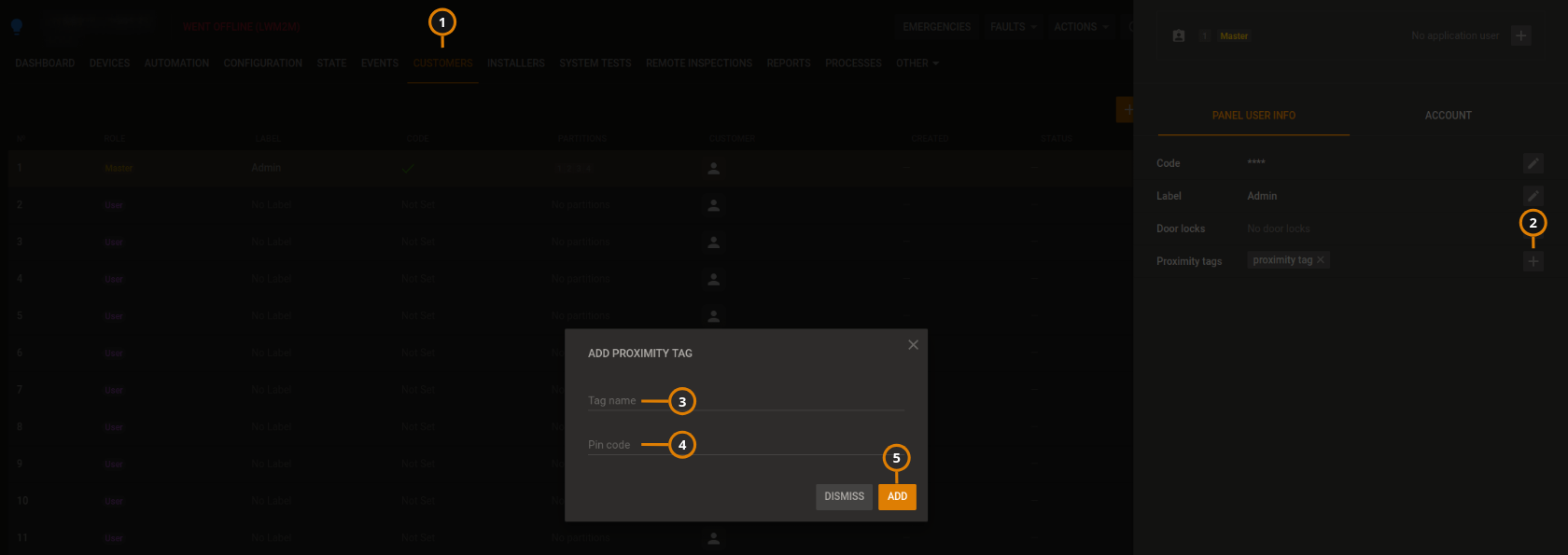The width and height of the screenshot is (1568, 555).
Task: Go to SYSTEM TESTS tab
Action: (x=595, y=63)
